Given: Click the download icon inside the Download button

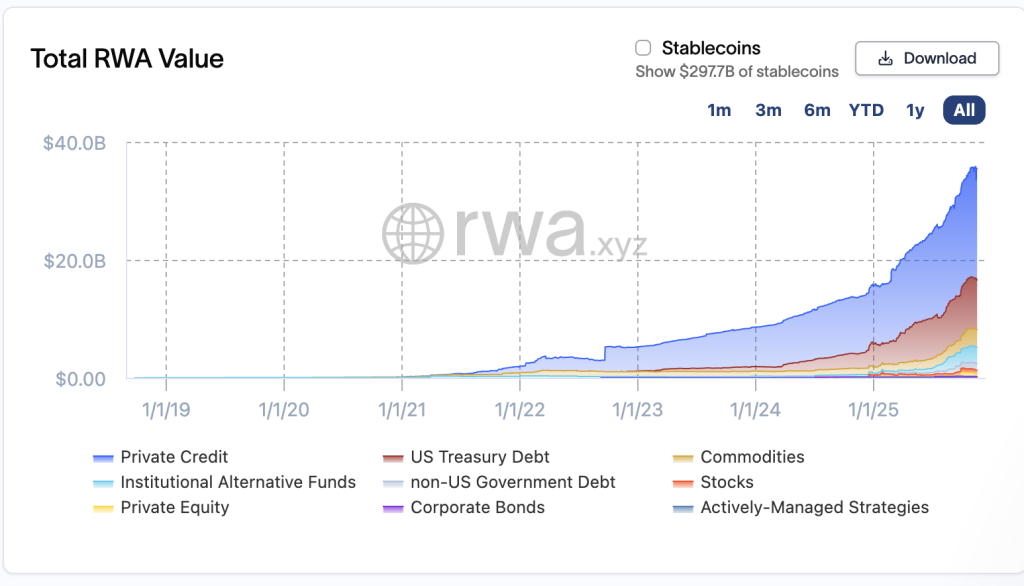Looking at the screenshot, I should click(x=884, y=58).
